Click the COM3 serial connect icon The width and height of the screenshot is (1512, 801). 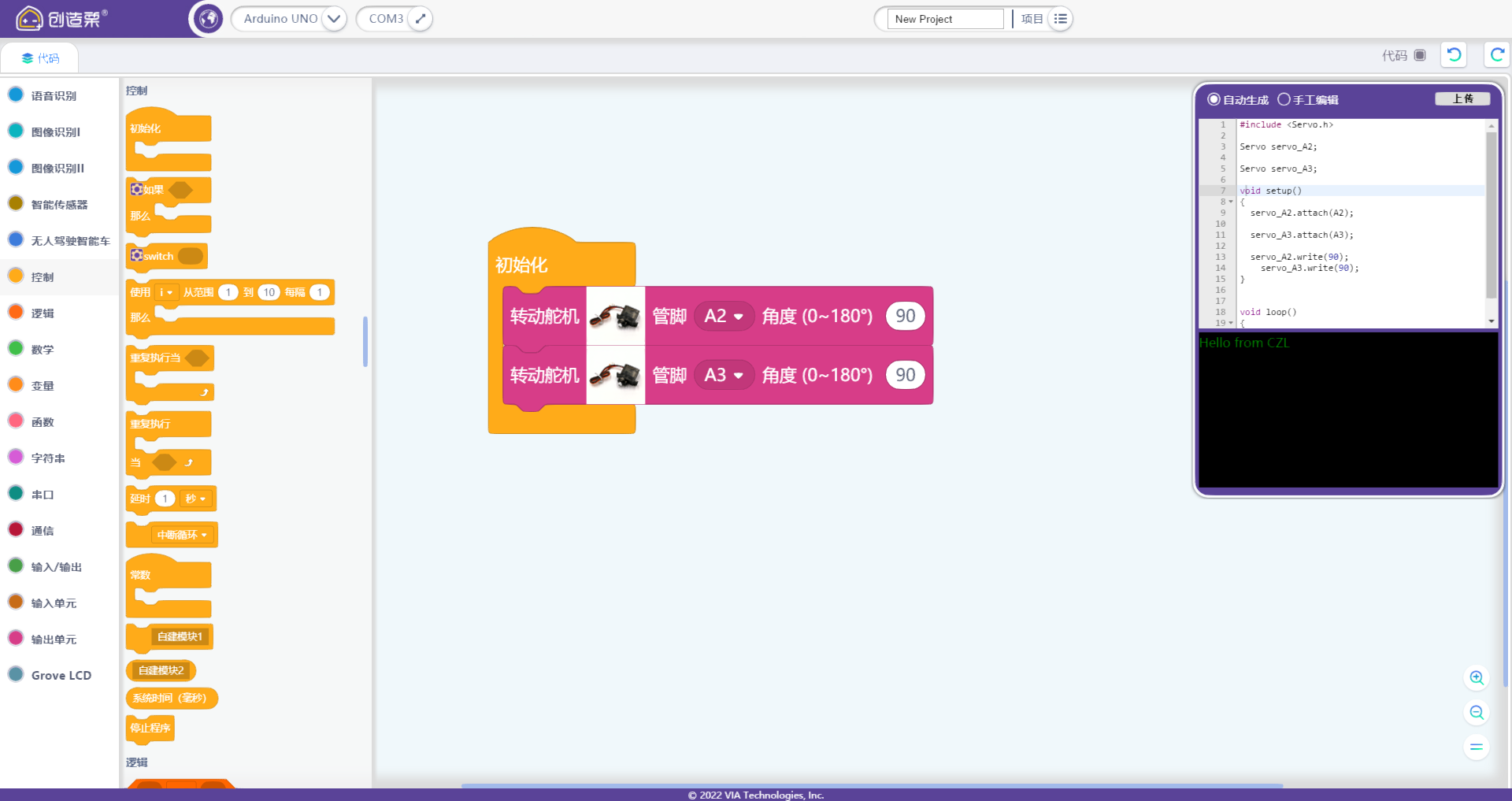421,19
